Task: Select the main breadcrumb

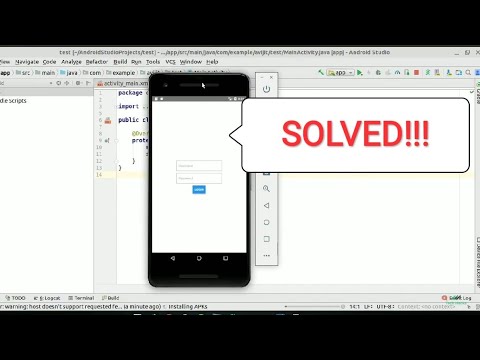Action: [45, 73]
